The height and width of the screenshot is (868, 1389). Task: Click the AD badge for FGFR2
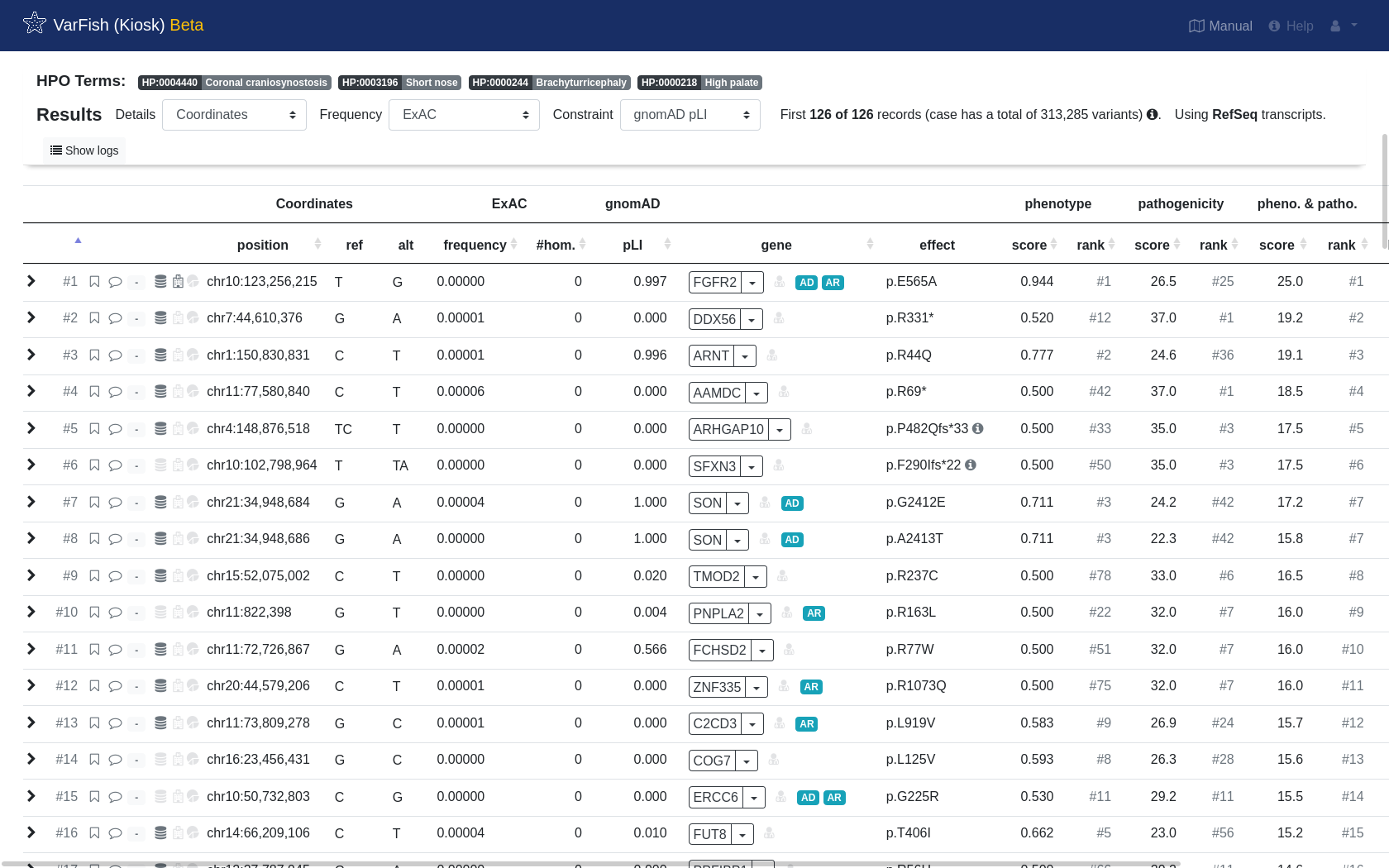pyautogui.click(x=807, y=283)
